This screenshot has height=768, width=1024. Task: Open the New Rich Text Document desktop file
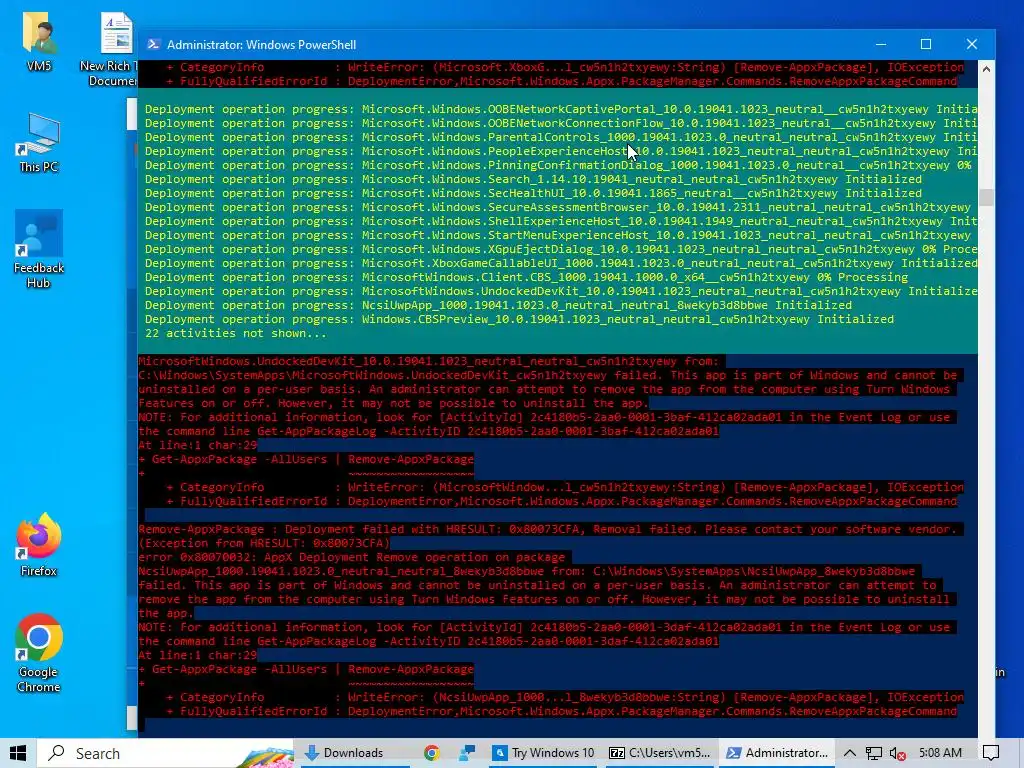(x=110, y=50)
